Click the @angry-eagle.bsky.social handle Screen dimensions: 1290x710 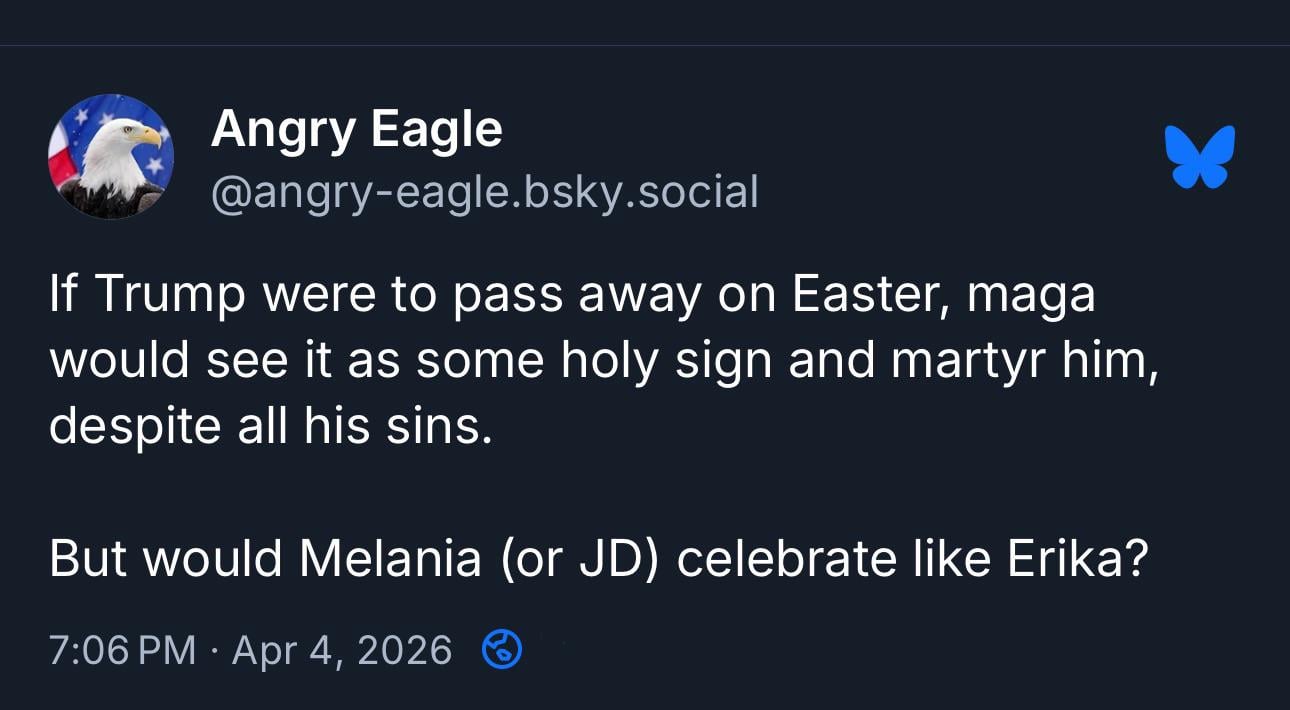tap(484, 191)
